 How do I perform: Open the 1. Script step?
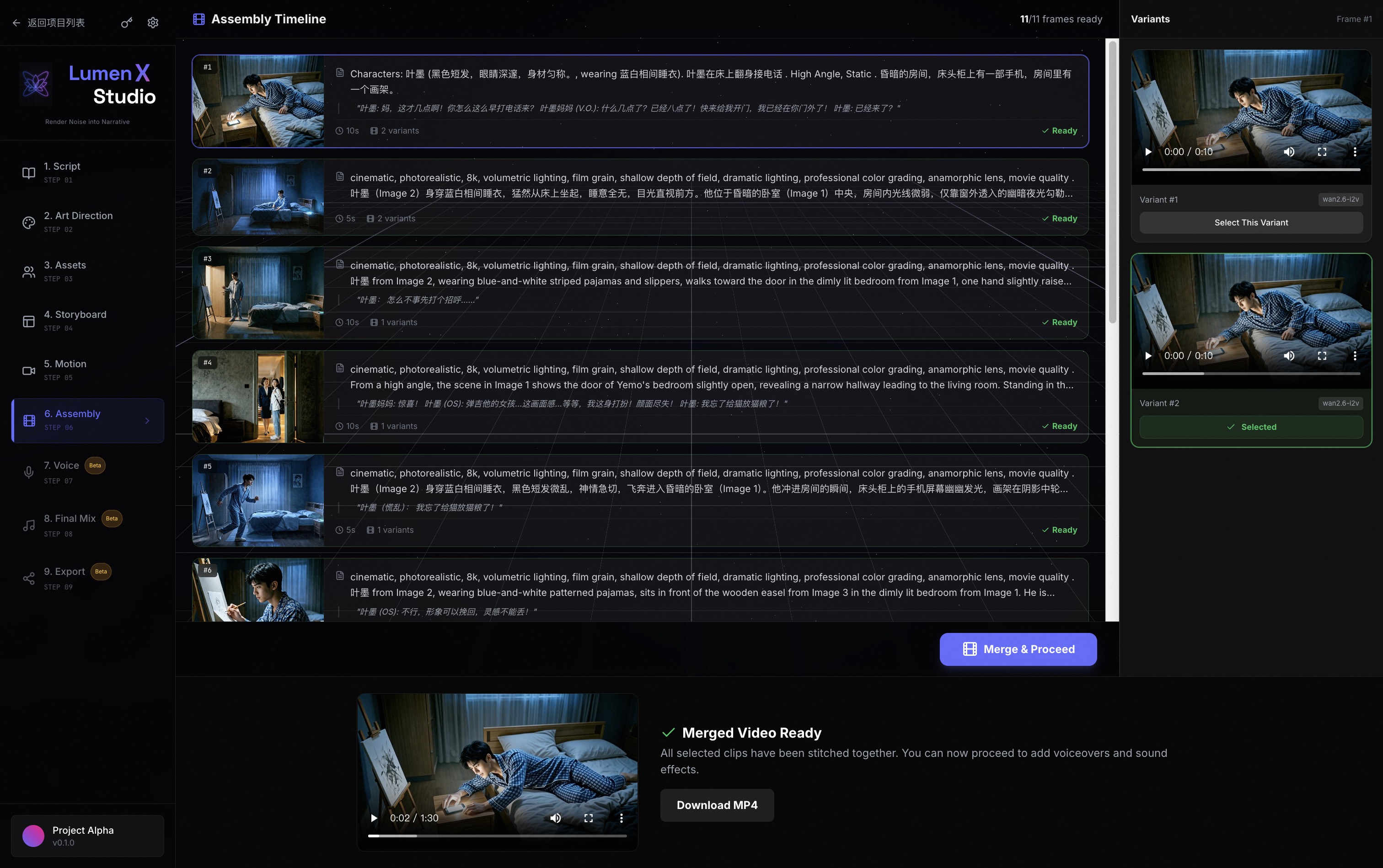pyautogui.click(x=87, y=172)
